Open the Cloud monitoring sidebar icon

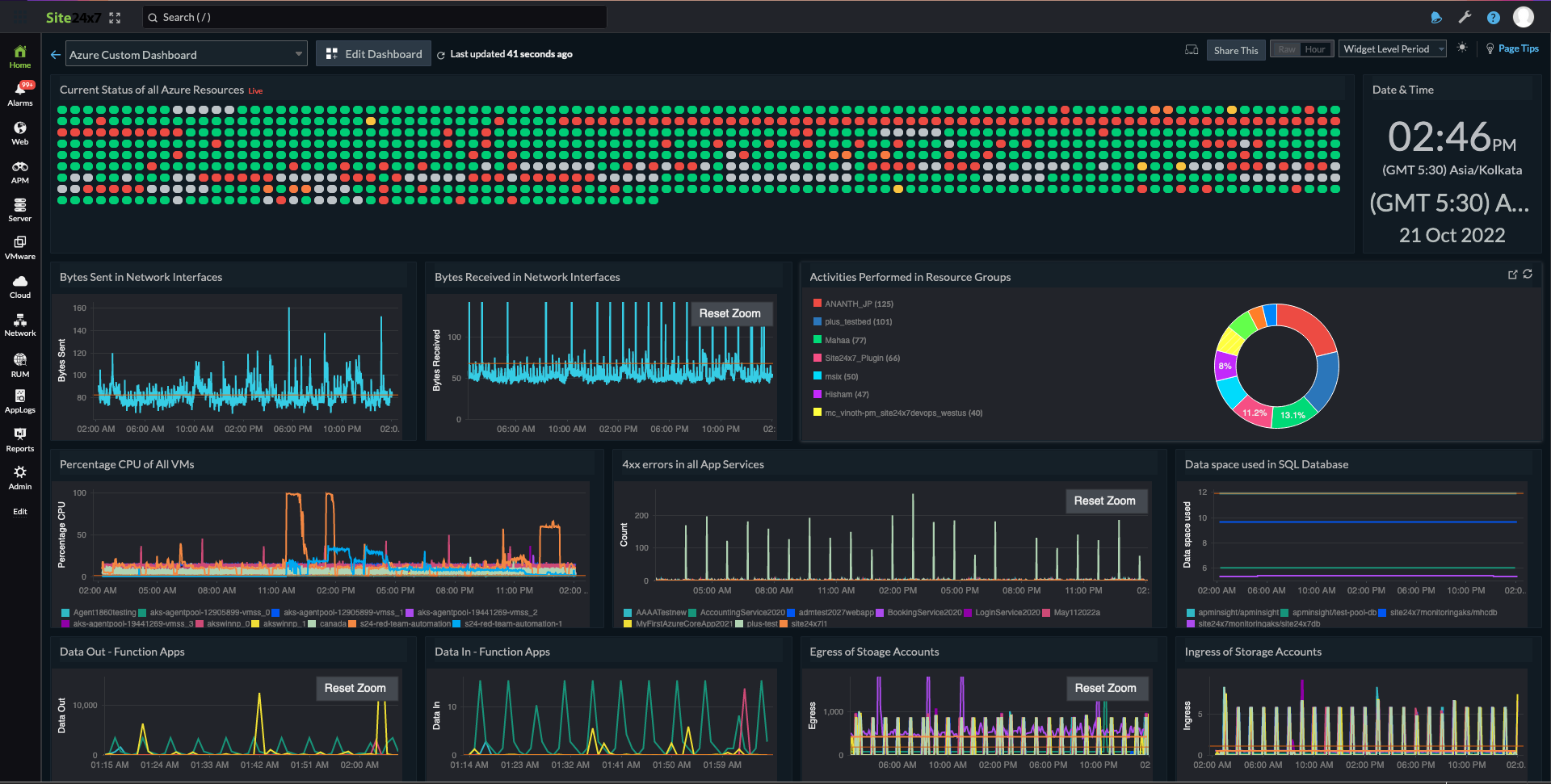pyautogui.click(x=19, y=286)
